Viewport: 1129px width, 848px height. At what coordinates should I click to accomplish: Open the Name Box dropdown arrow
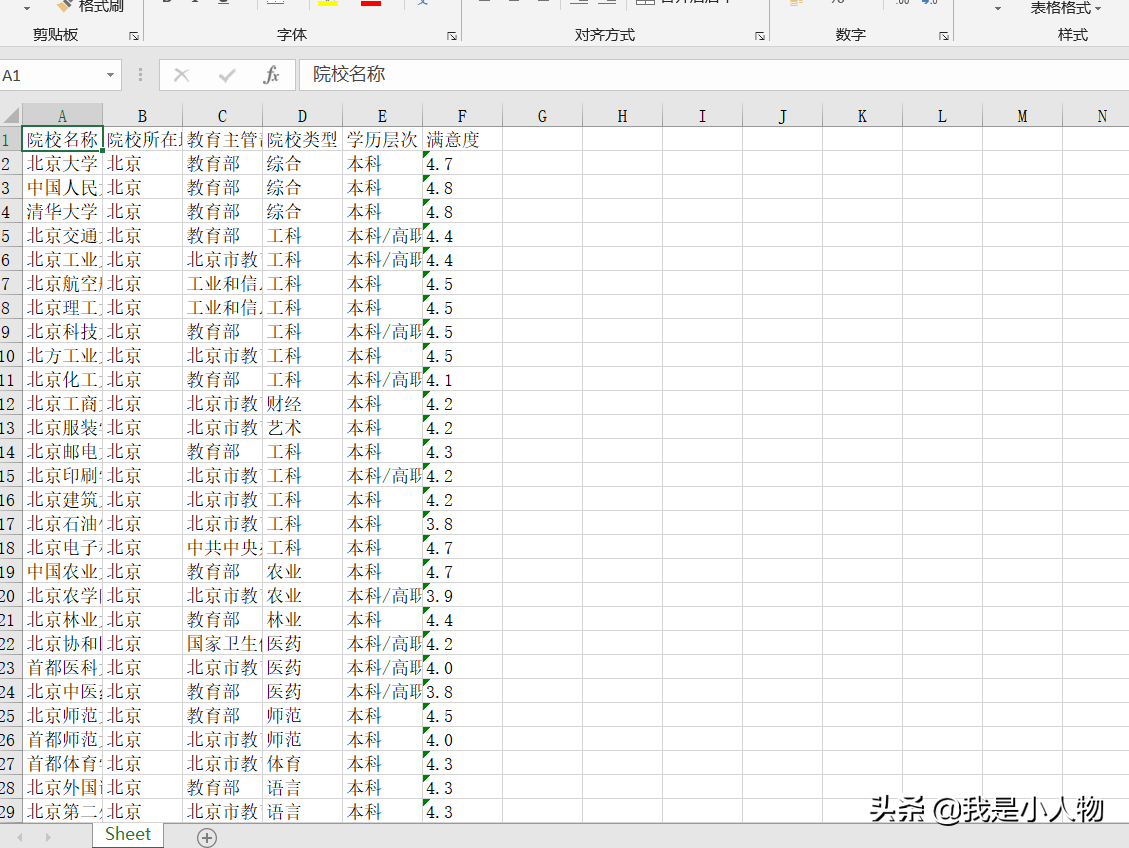110,75
